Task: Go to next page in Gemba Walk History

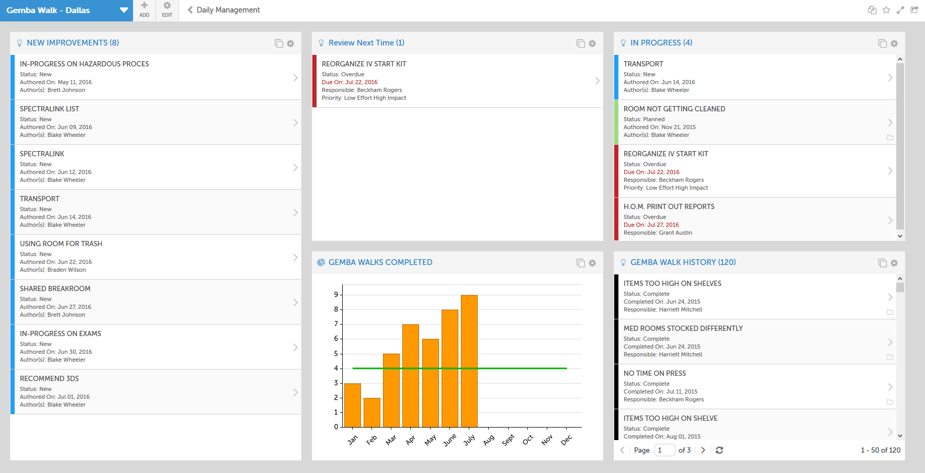Action: pos(703,450)
